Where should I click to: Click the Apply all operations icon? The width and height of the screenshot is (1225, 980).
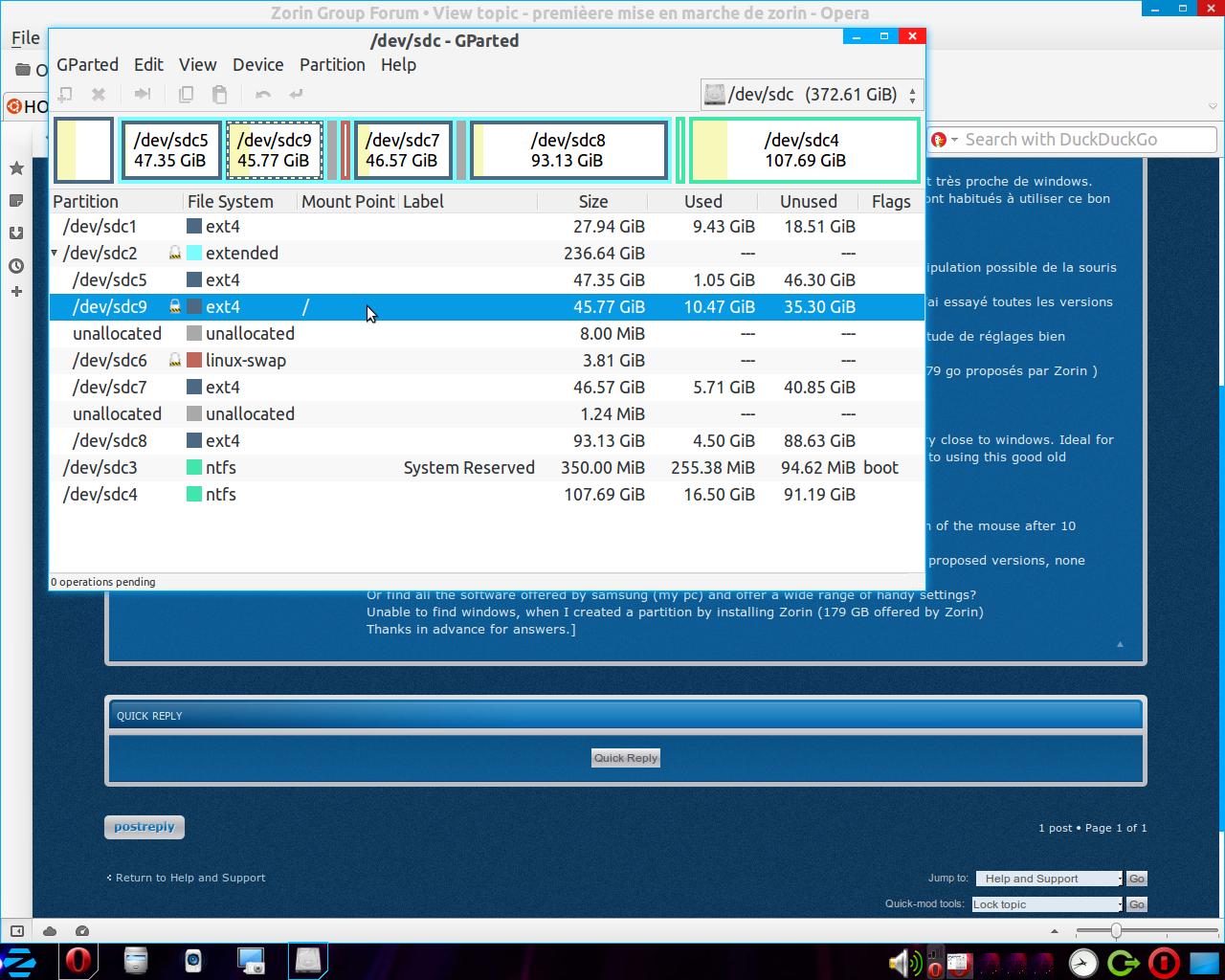[297, 94]
